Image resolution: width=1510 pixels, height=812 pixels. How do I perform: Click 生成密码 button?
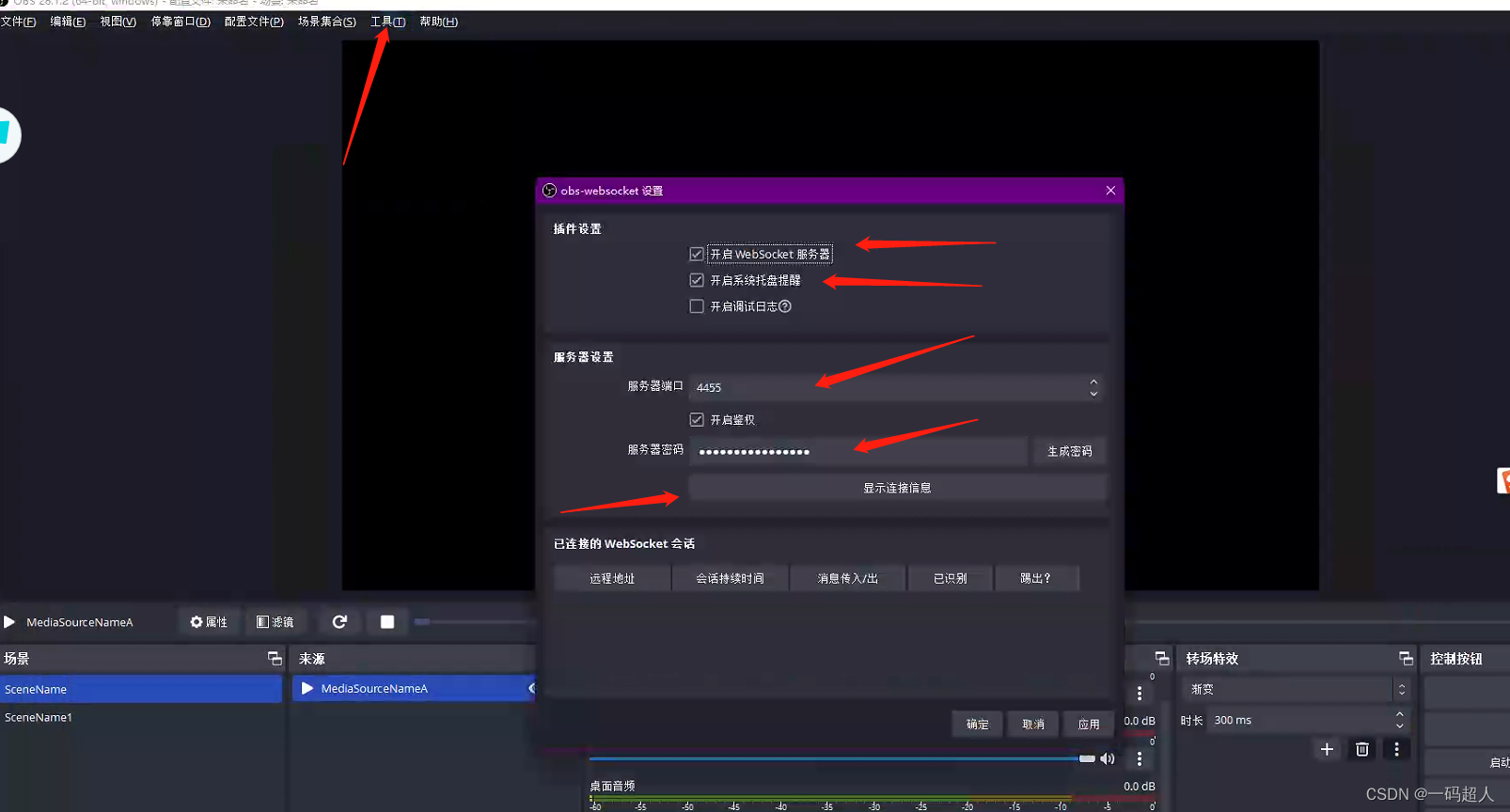coord(1069,451)
